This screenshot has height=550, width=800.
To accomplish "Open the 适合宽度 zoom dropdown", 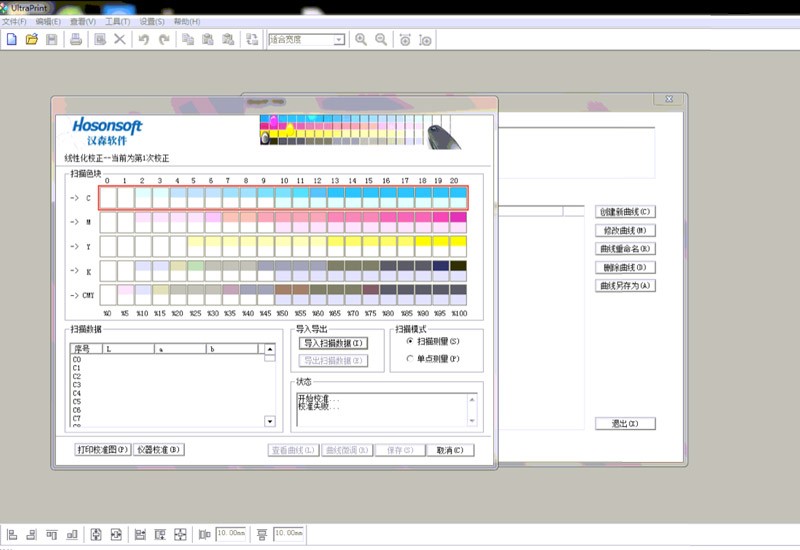I will [x=339, y=40].
